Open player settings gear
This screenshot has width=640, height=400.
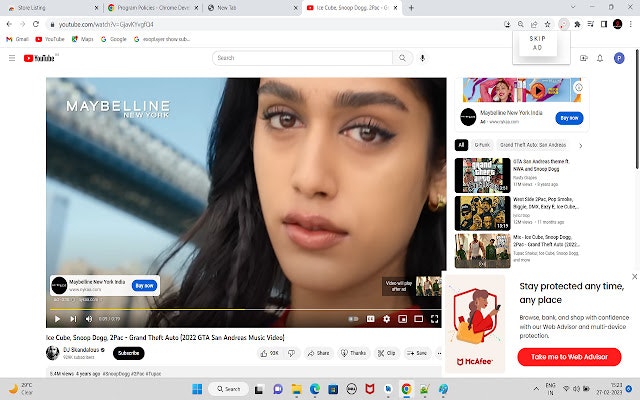point(386,319)
